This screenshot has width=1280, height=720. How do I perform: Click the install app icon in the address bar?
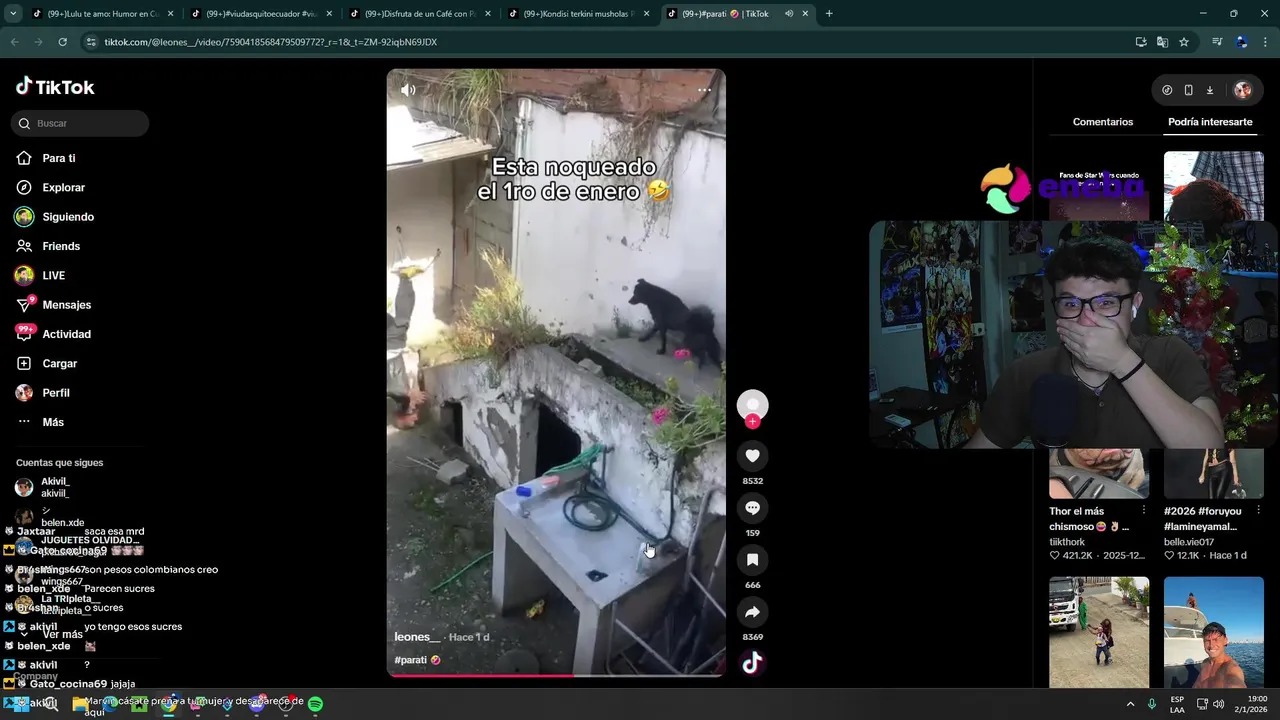click(1141, 42)
